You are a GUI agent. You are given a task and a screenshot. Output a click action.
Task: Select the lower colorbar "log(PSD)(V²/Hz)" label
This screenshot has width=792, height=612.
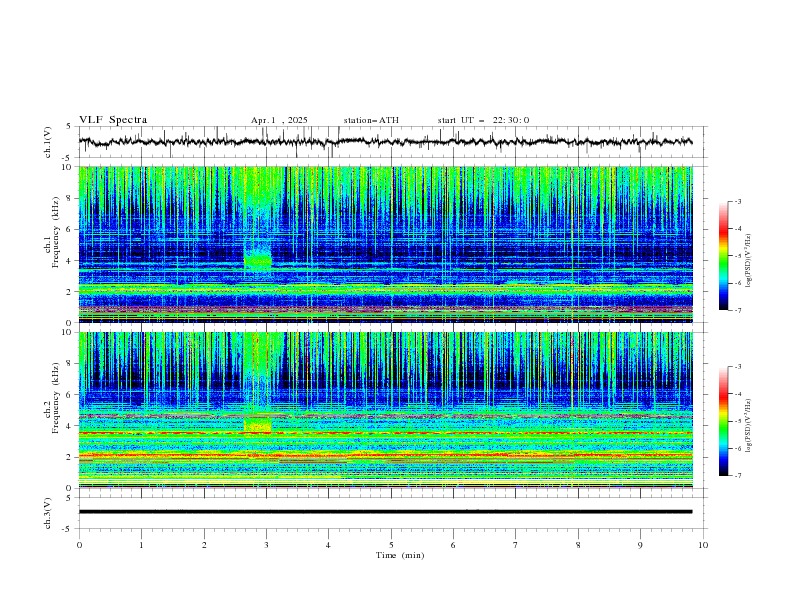[749, 425]
